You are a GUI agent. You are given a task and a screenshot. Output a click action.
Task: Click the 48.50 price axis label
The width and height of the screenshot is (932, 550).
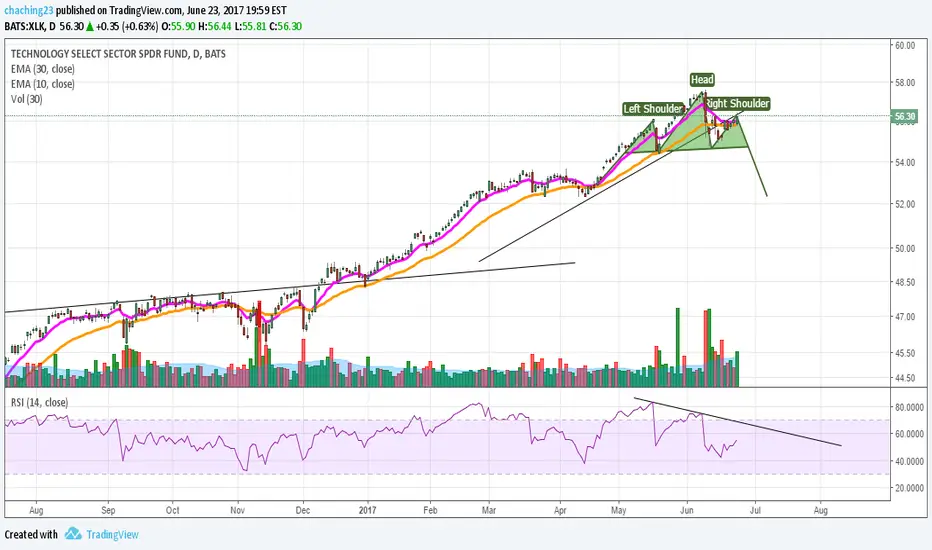pyautogui.click(x=905, y=282)
